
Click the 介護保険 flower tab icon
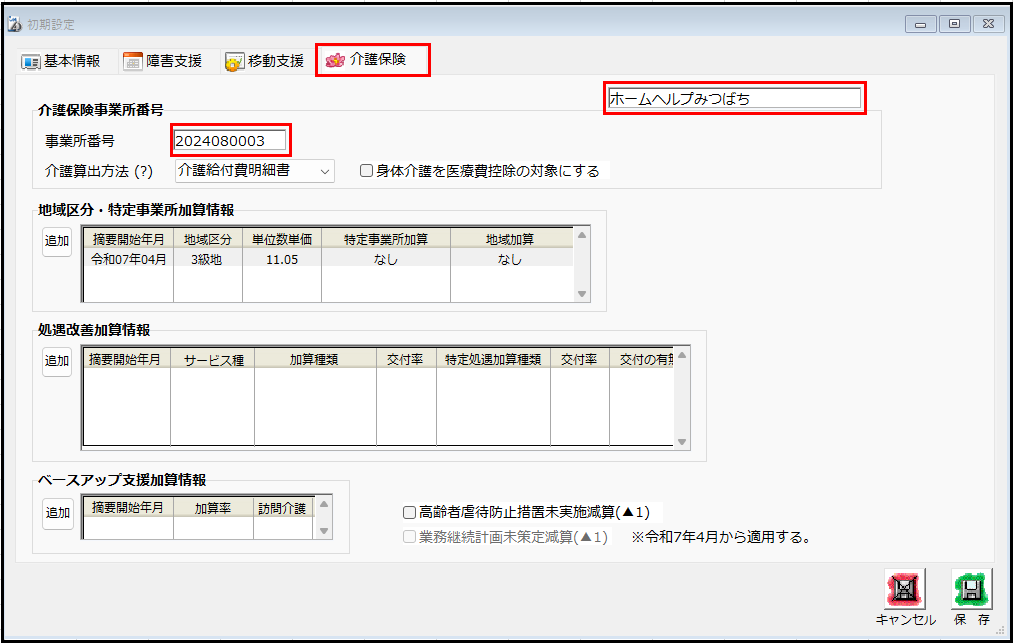click(x=335, y=60)
